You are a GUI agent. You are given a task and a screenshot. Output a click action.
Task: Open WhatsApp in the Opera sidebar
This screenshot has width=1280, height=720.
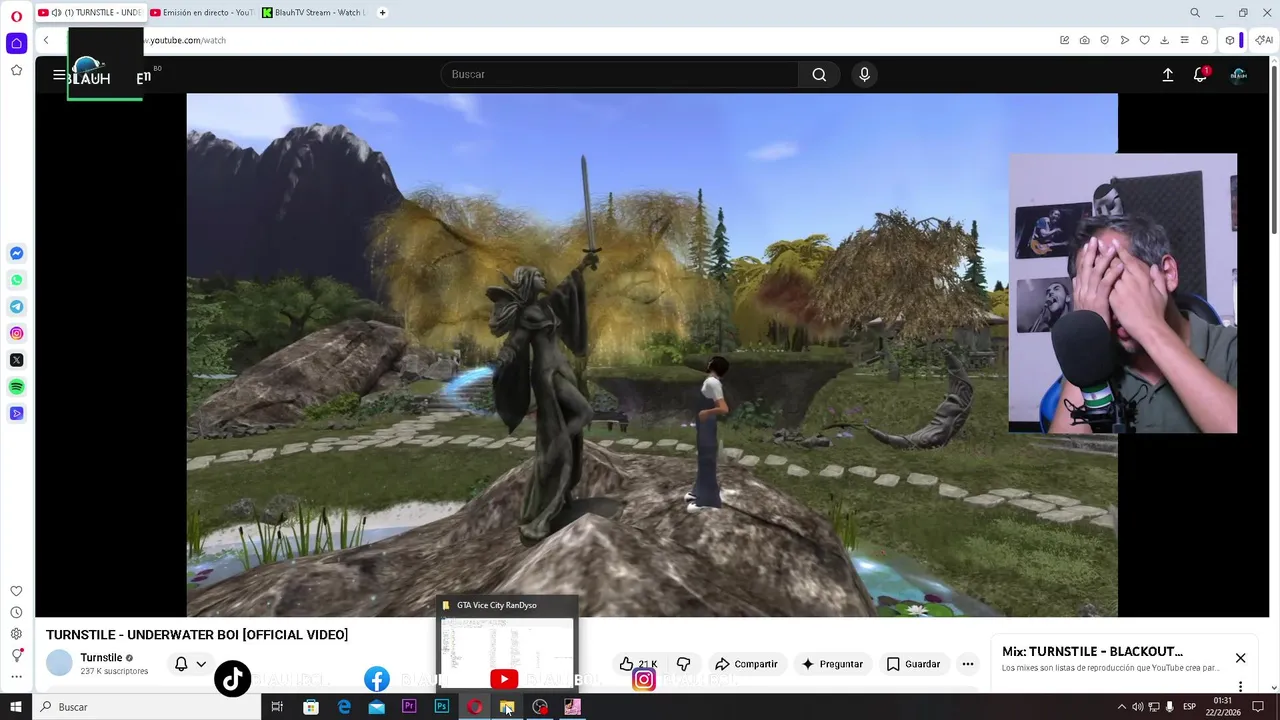pos(16,280)
